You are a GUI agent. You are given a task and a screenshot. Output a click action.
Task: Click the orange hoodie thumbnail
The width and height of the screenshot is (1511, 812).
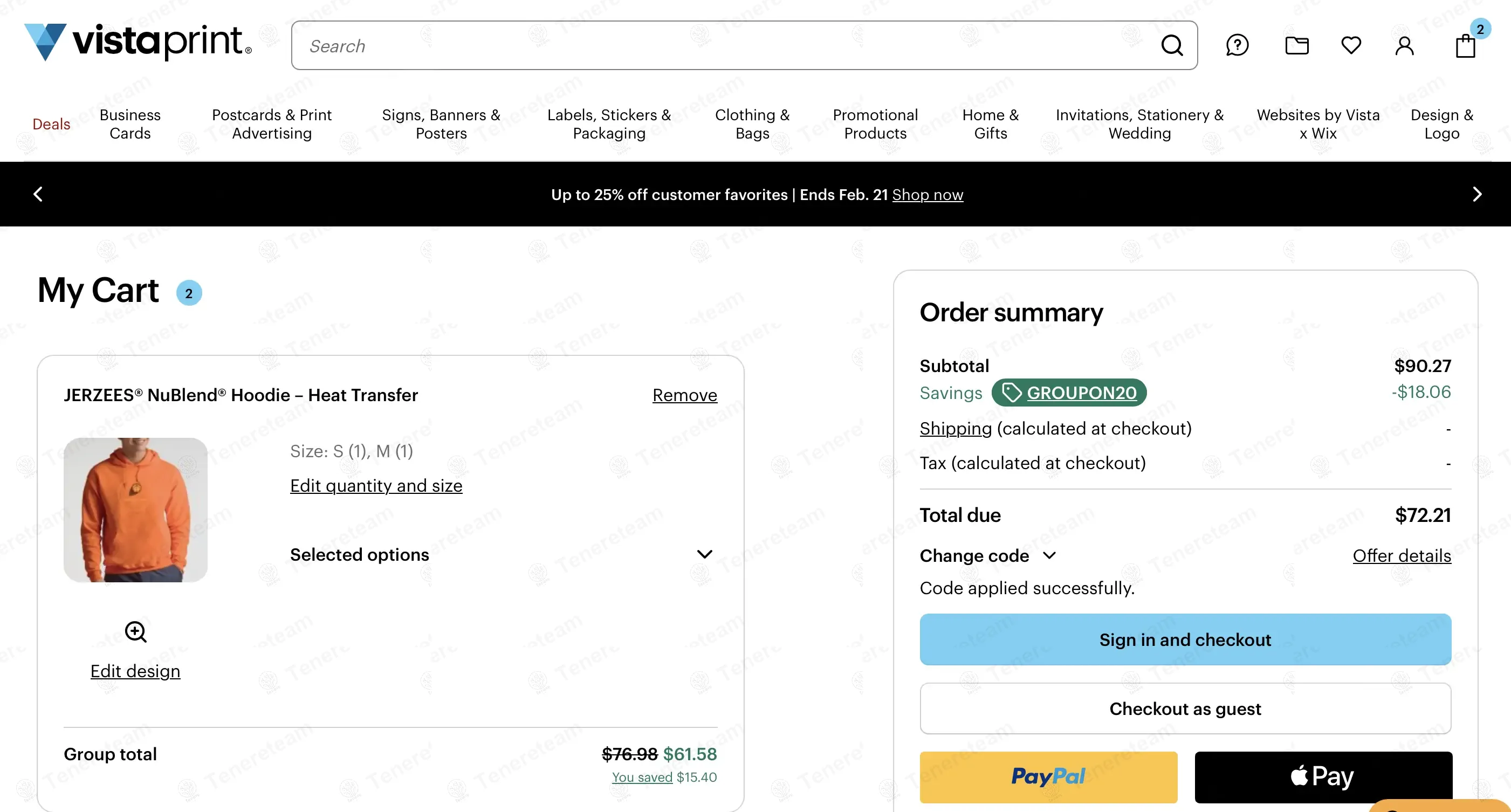[x=135, y=510]
